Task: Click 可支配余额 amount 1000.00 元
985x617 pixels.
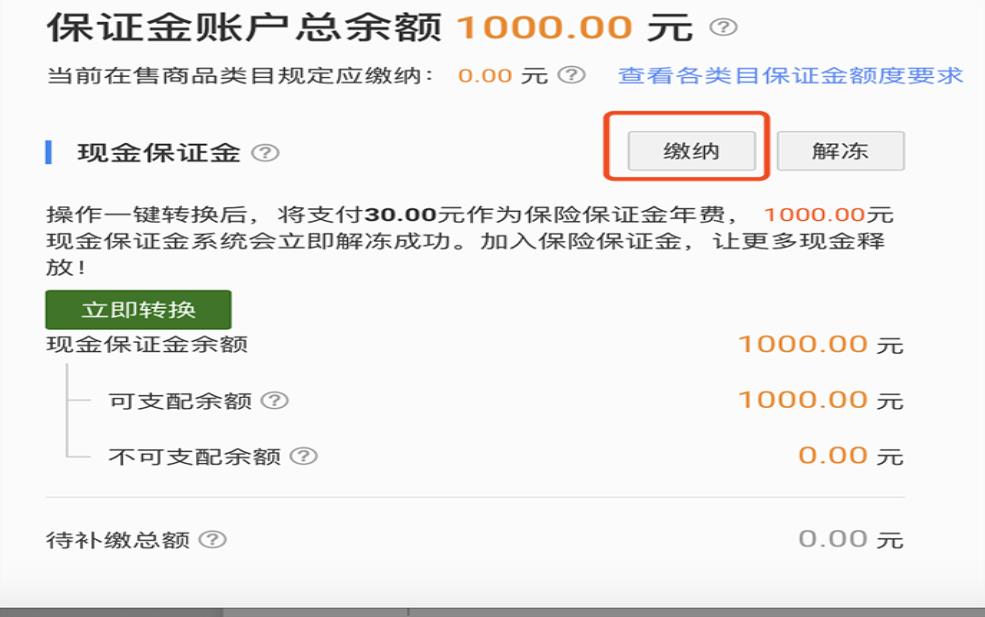Action: [x=820, y=400]
